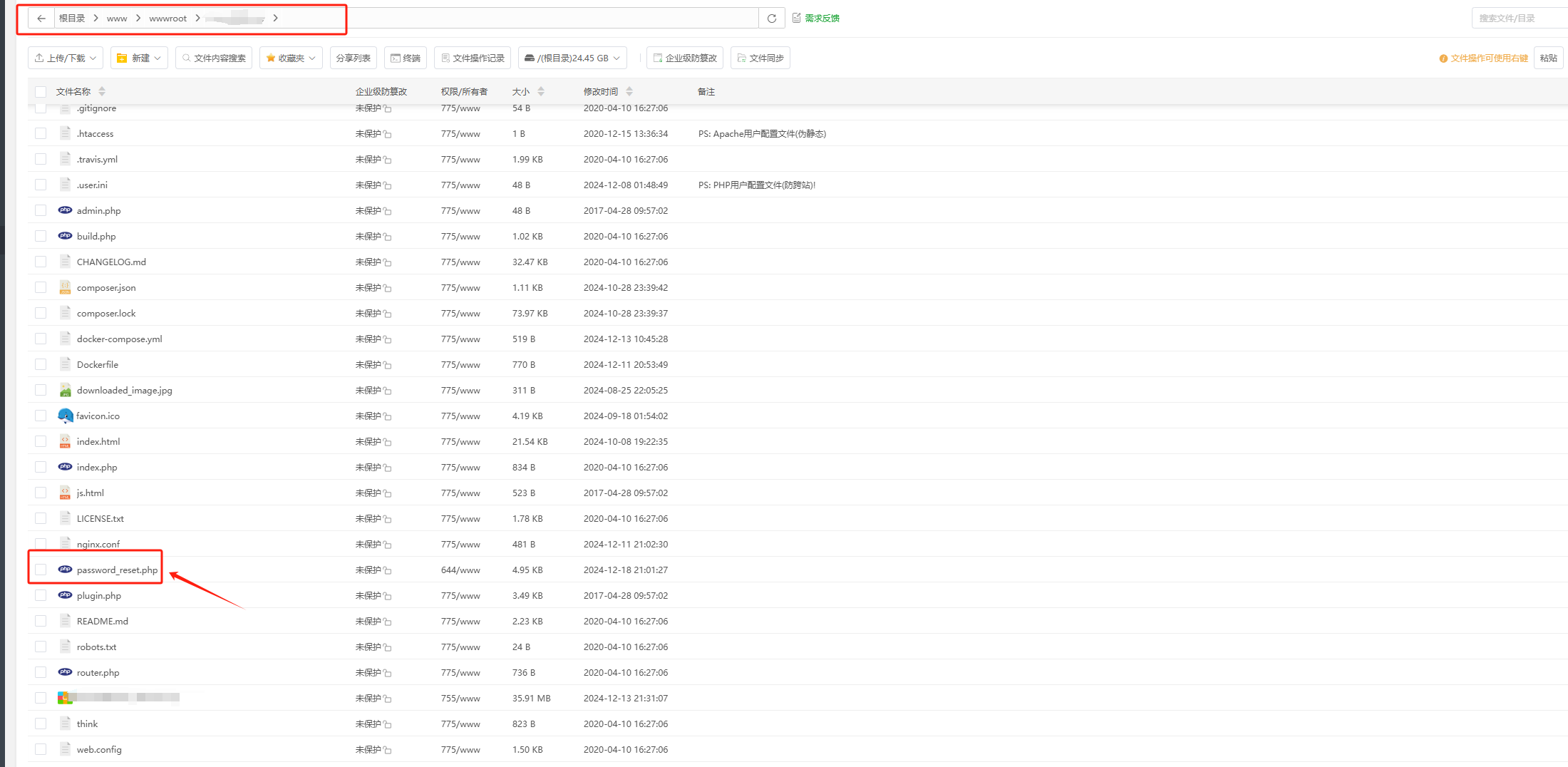The height and width of the screenshot is (767, 1568).
Task: Click the admin.php PHP file icon
Action: pyautogui.click(x=65, y=210)
